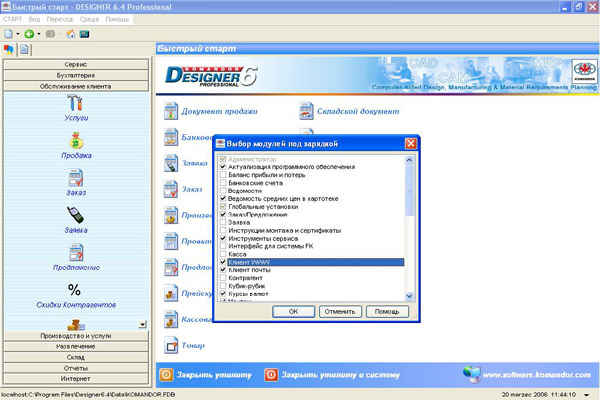This screenshot has width=600, height=400.
Task: Open Скидки Контрагентов percent icon
Action: (74, 290)
